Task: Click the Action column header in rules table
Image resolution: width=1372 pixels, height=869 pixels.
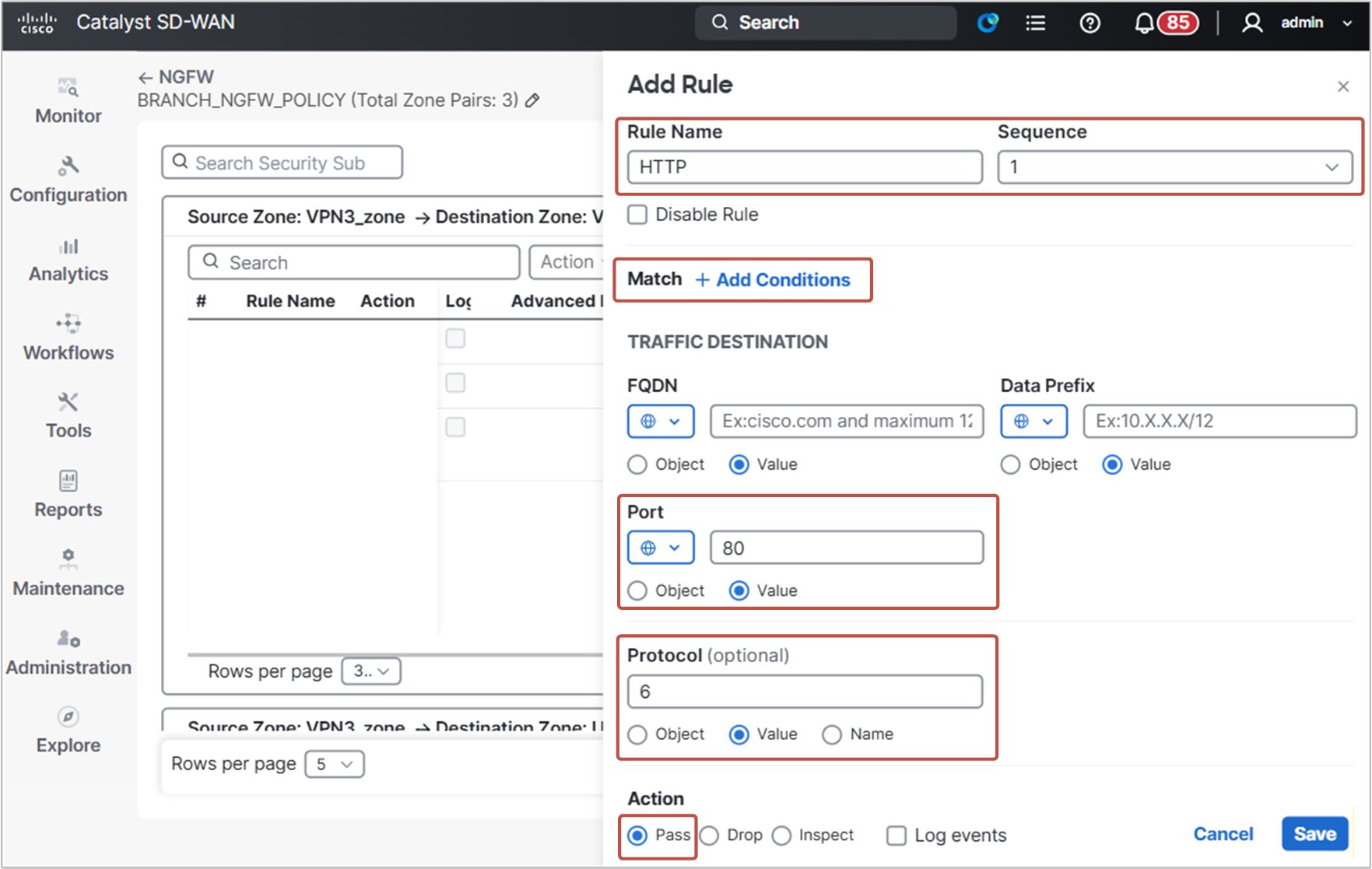Action: pos(388,301)
